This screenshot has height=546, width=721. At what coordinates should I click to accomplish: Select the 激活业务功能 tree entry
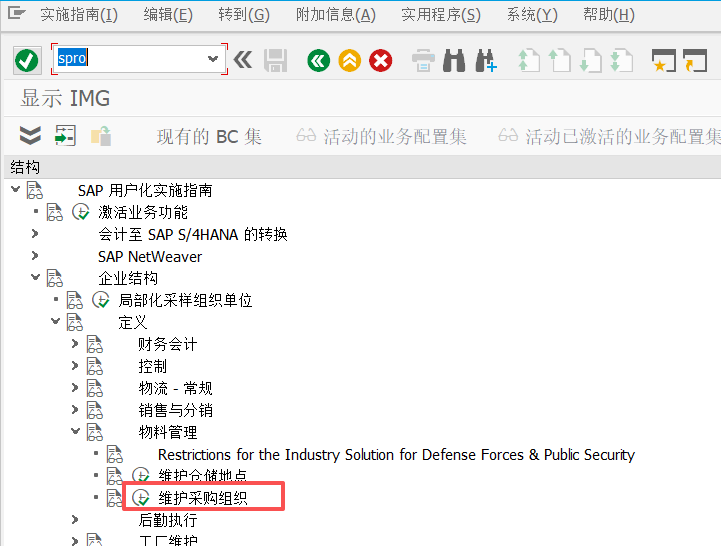tap(143, 212)
